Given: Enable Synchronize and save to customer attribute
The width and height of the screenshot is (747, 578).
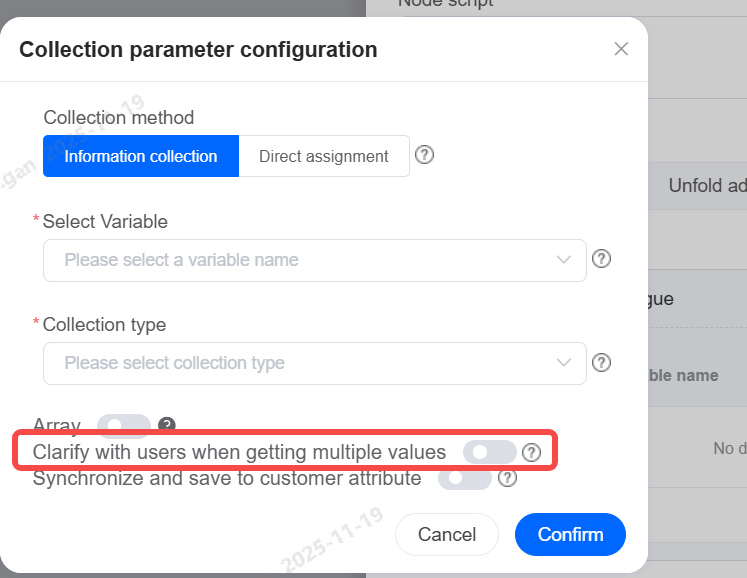Looking at the screenshot, I should click(x=465, y=478).
